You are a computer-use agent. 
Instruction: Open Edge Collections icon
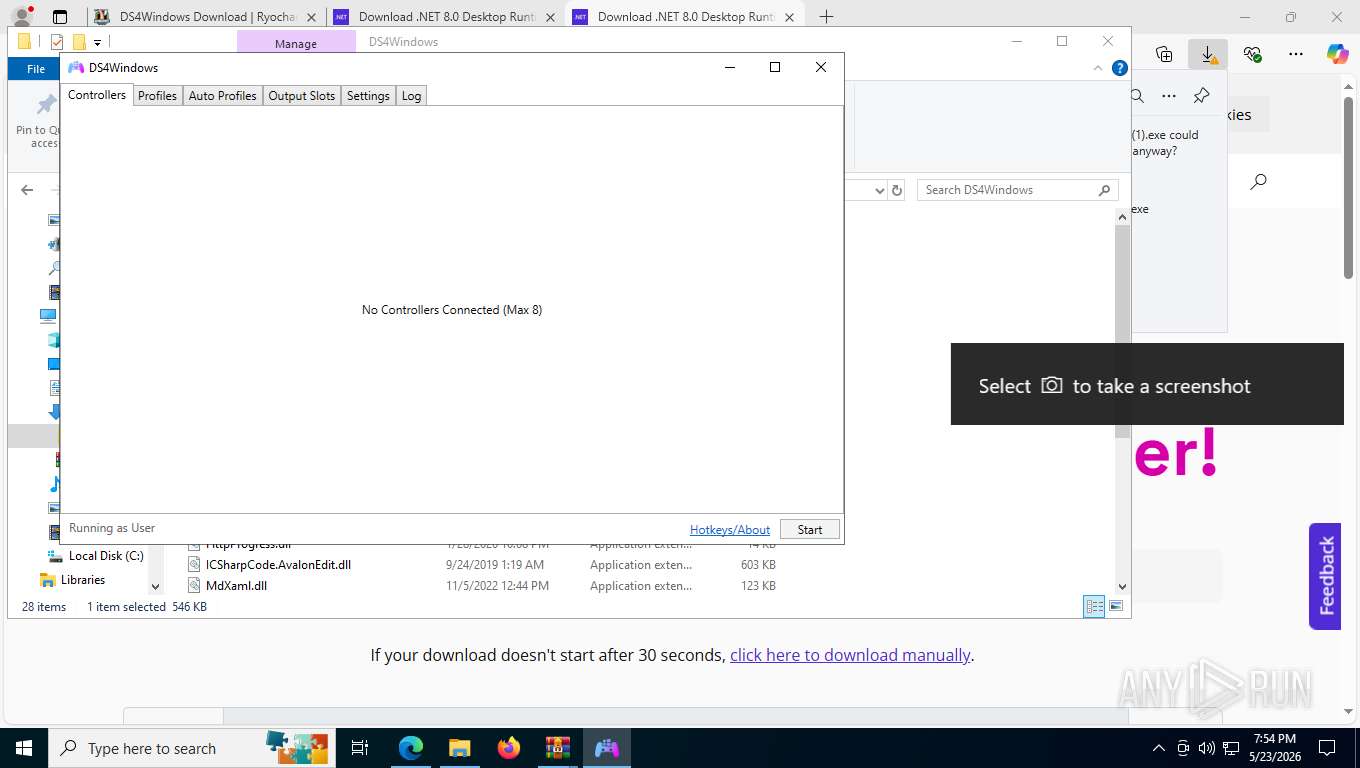1164,54
